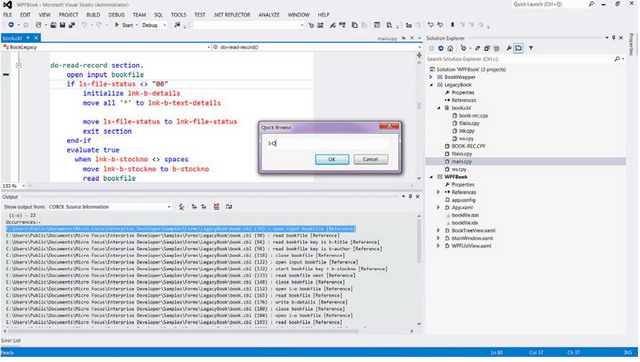Switch to the main.cpy preview tab

(387, 38)
